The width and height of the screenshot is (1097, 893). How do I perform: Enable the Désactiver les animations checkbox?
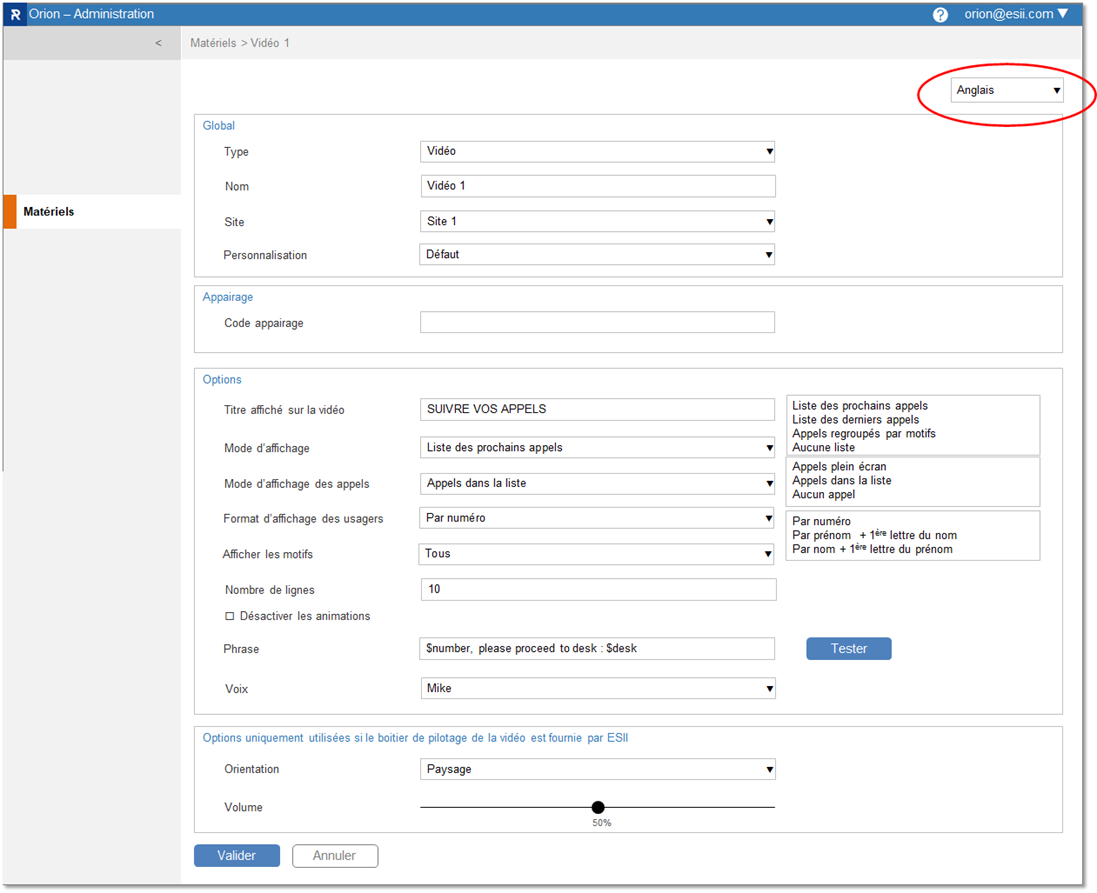point(229,617)
